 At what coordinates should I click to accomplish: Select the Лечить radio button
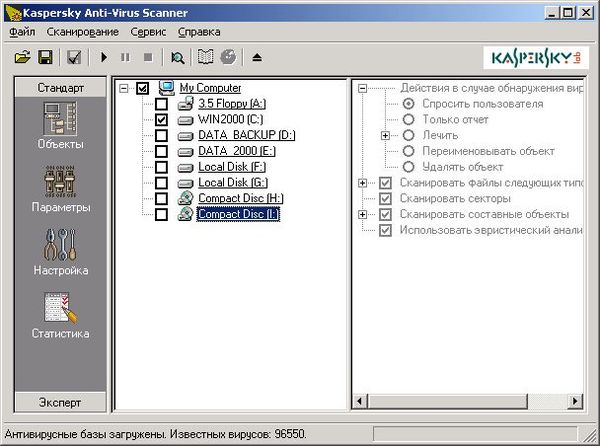[409, 135]
